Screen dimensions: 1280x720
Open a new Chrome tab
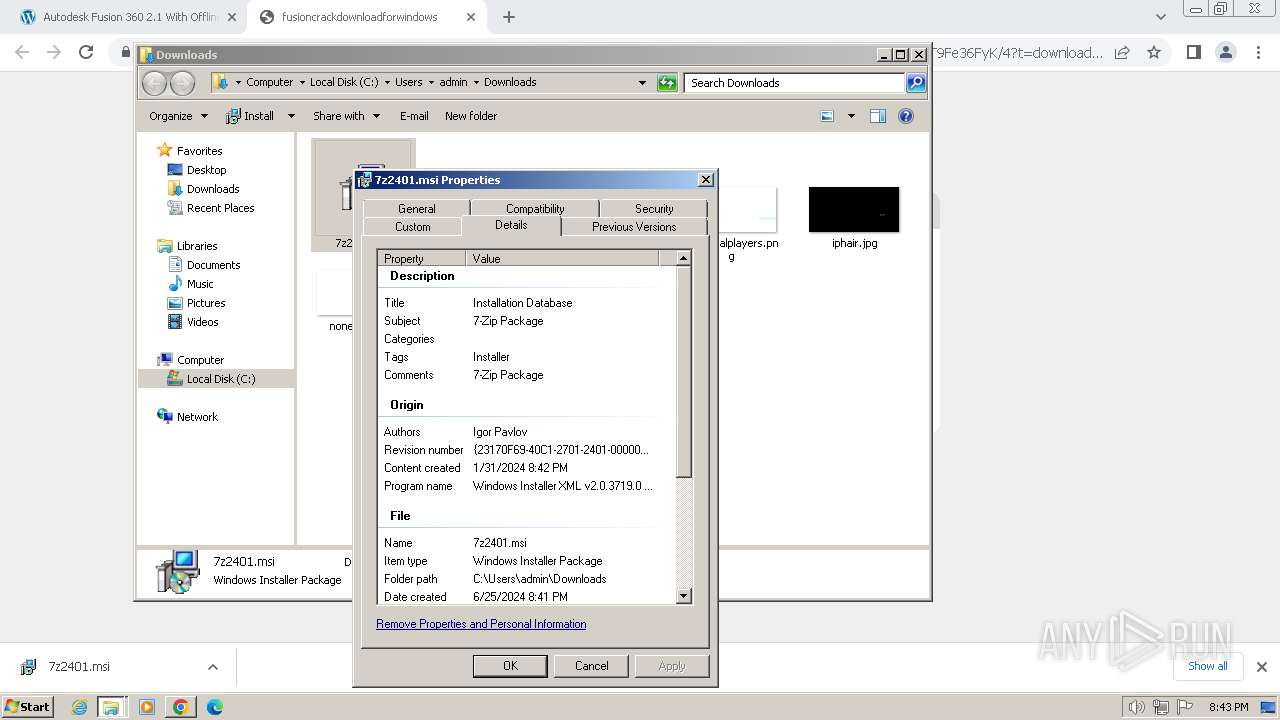point(509,17)
